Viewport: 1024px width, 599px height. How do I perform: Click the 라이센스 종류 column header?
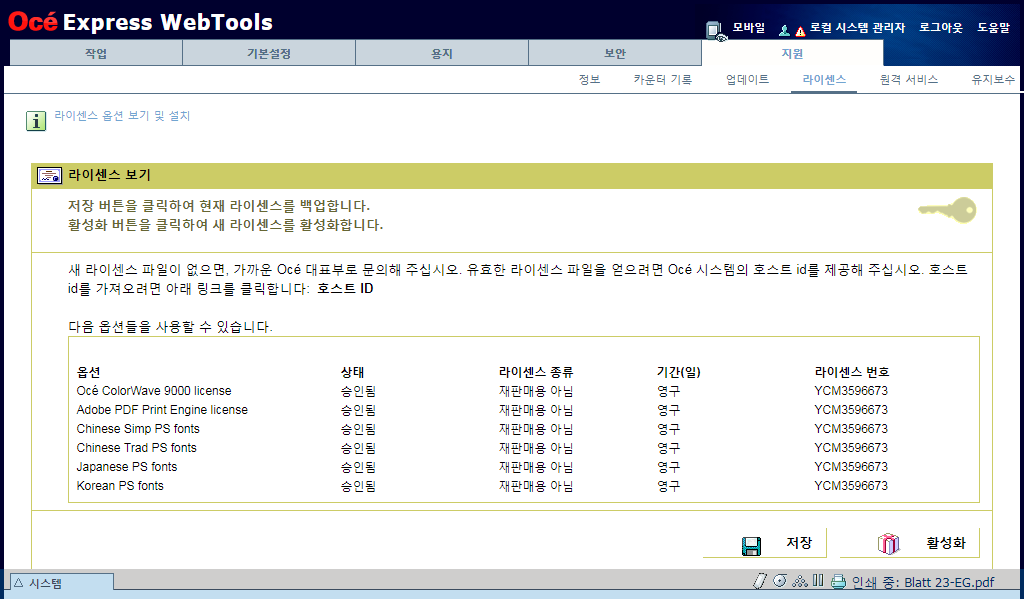pos(536,372)
